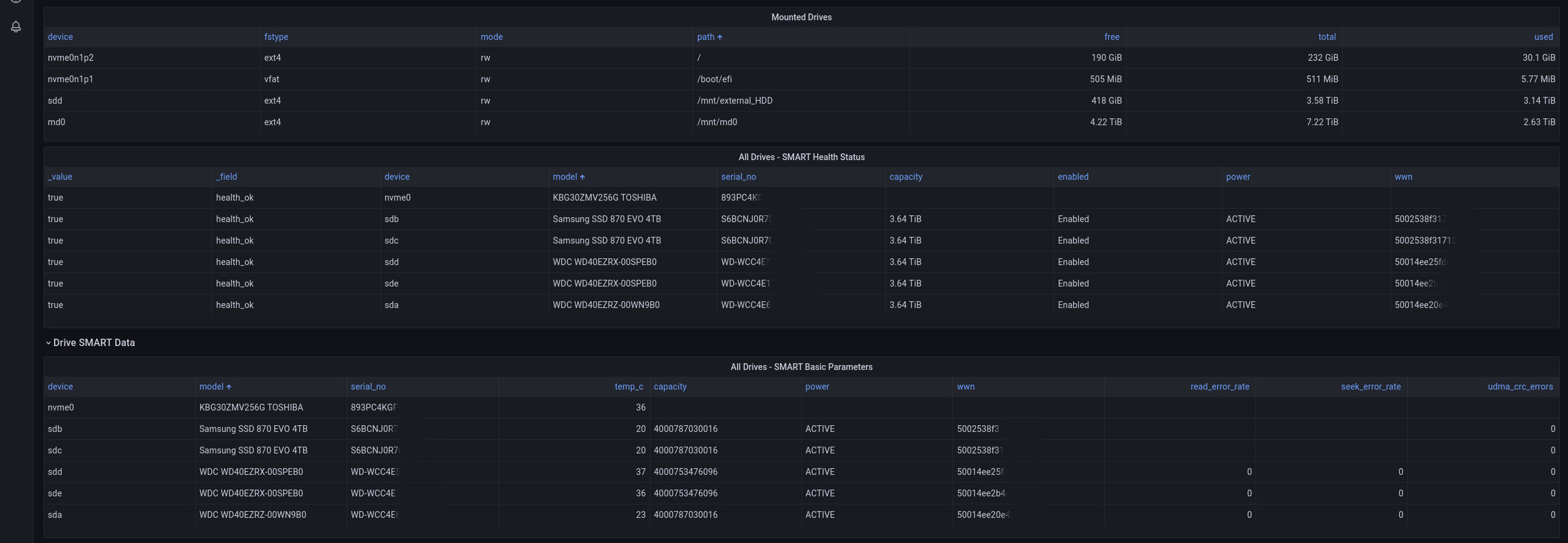
Task: Sort health table by wwn header
Action: (x=1403, y=177)
